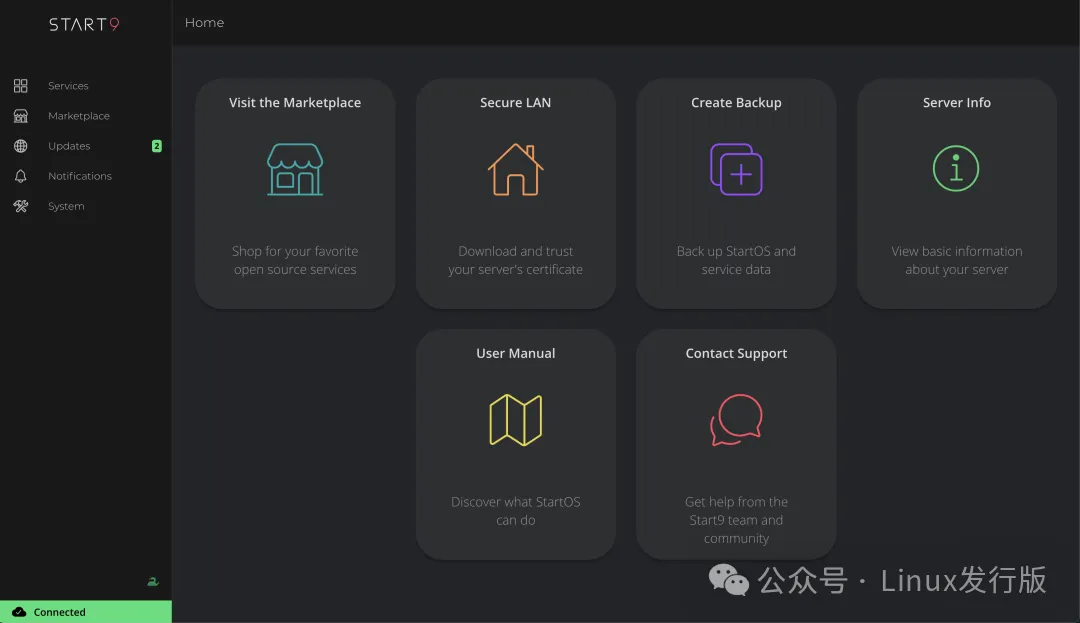This screenshot has height=623, width=1080.
Task: Go to Marketplace via sidebar label
Action: [x=79, y=116]
